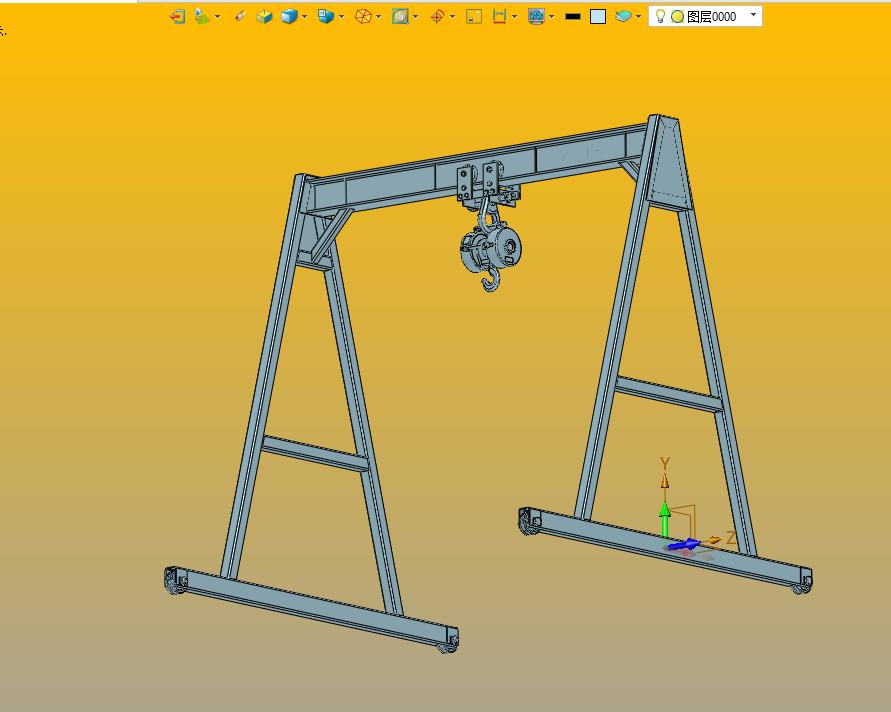Click the distance measure dimension icon
This screenshot has height=712, width=891.
(499, 16)
